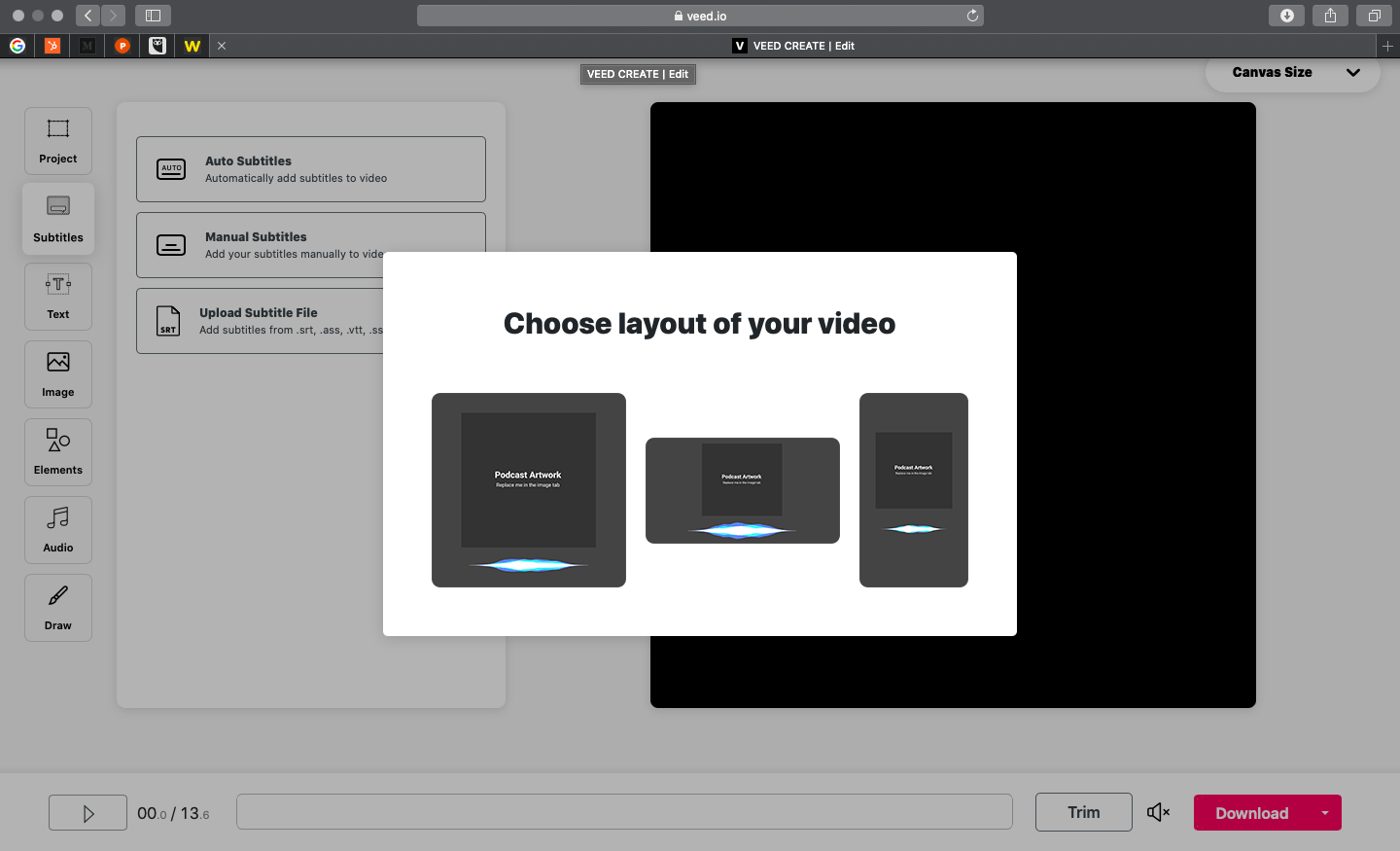Open Download button dropdown arrow
Viewport: 1400px width, 851px height.
tap(1324, 813)
